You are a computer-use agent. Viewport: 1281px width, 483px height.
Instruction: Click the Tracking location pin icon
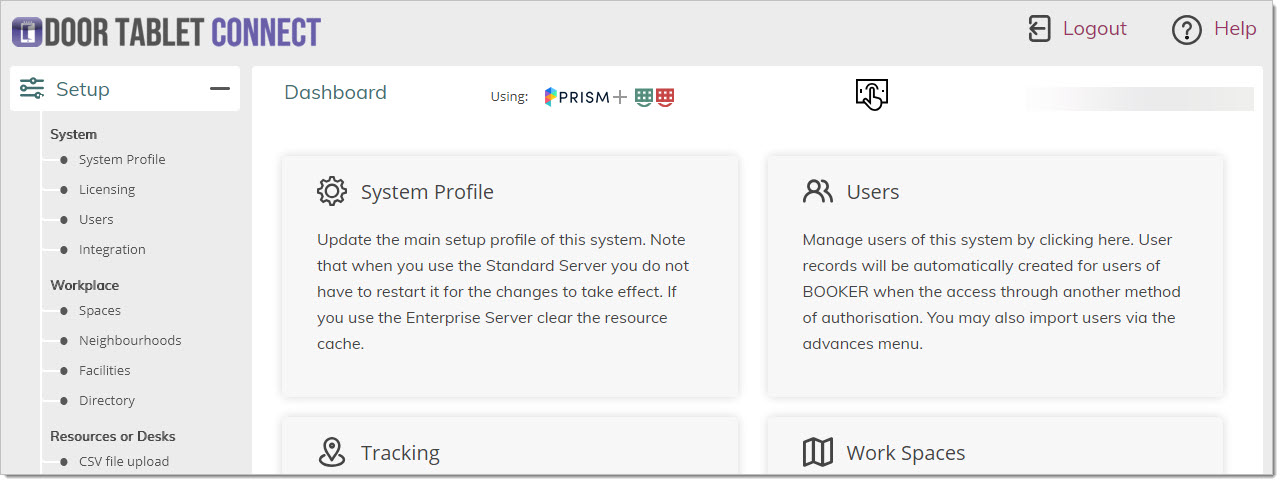332,452
